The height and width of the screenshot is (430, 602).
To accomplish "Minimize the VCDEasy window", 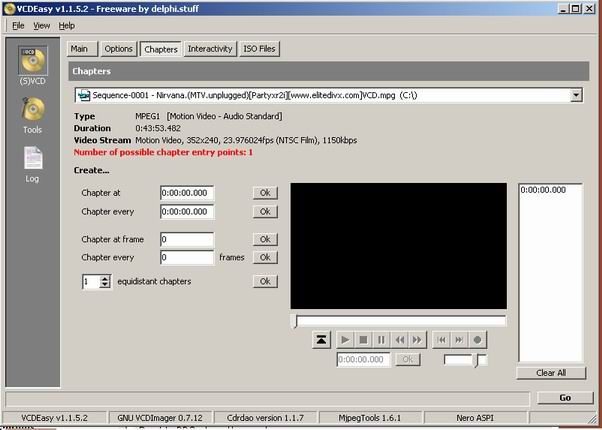I will [x=563, y=8].
